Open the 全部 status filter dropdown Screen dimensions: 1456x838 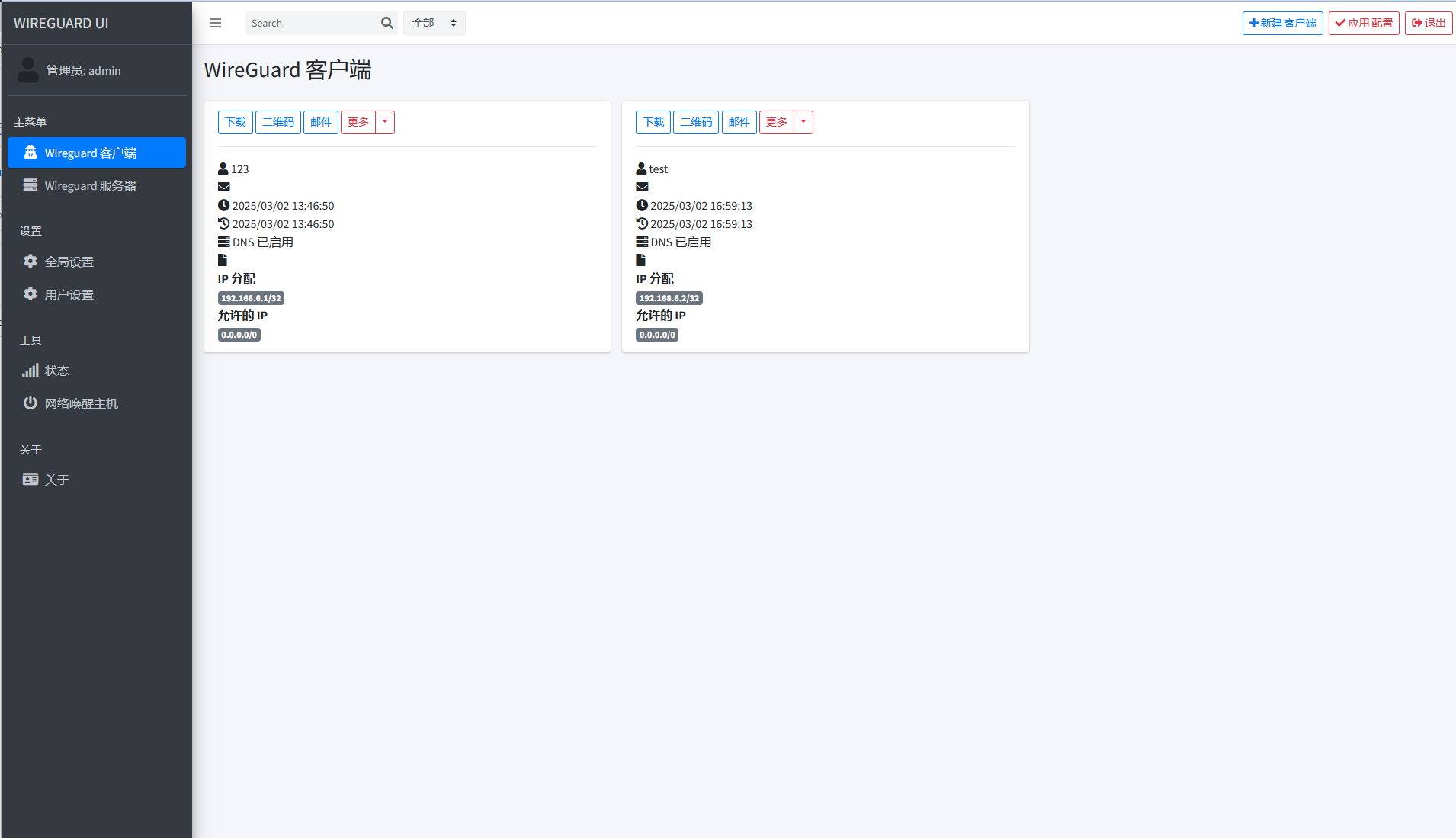pos(435,23)
